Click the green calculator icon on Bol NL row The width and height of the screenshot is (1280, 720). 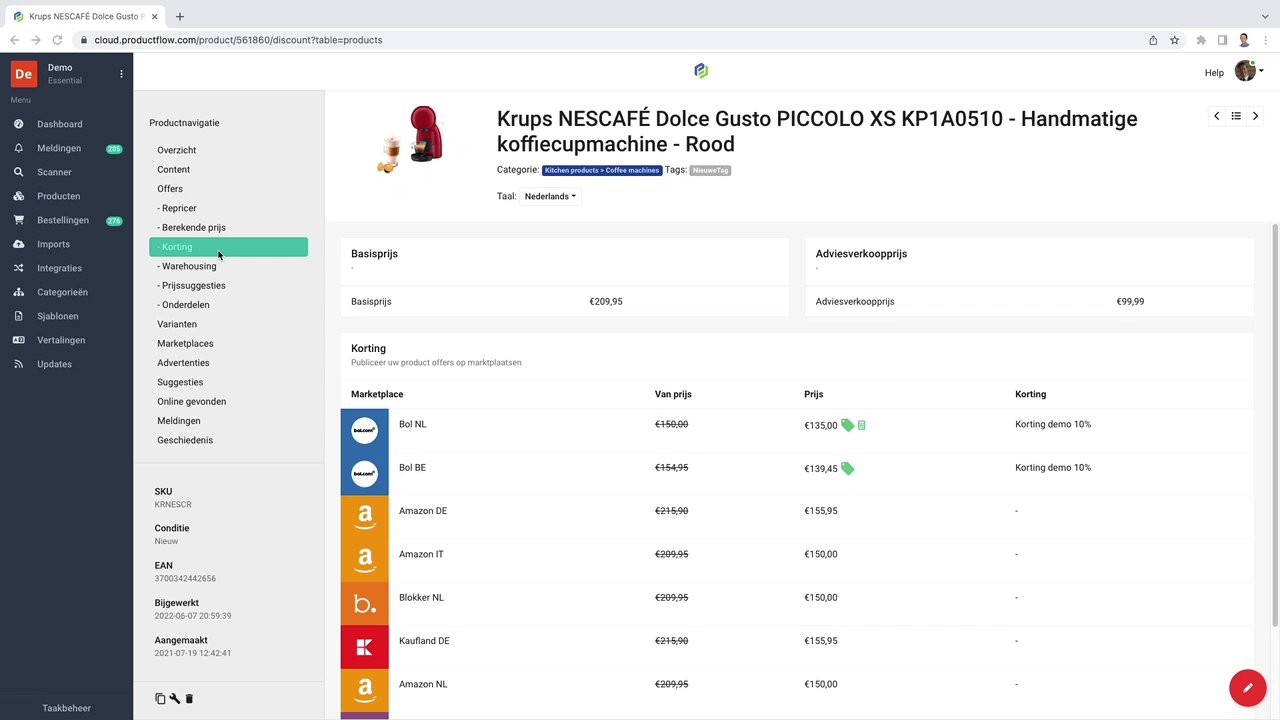(862, 425)
